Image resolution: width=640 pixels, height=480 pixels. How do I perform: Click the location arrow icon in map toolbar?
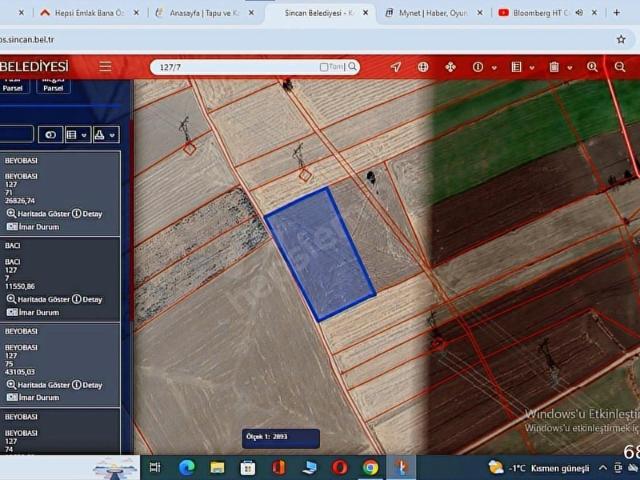point(396,67)
